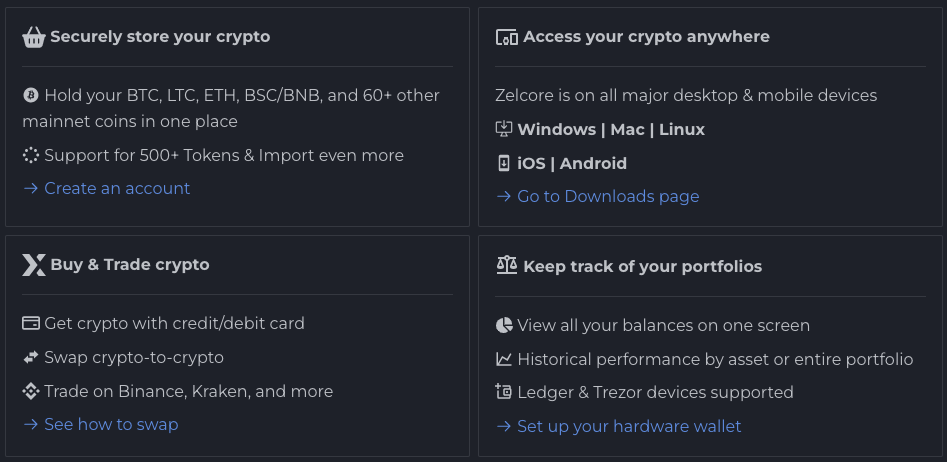Viewport: 947px width, 462px height.
Task: Click the basket icon beside Securely store your crypto
Action: (x=34, y=37)
